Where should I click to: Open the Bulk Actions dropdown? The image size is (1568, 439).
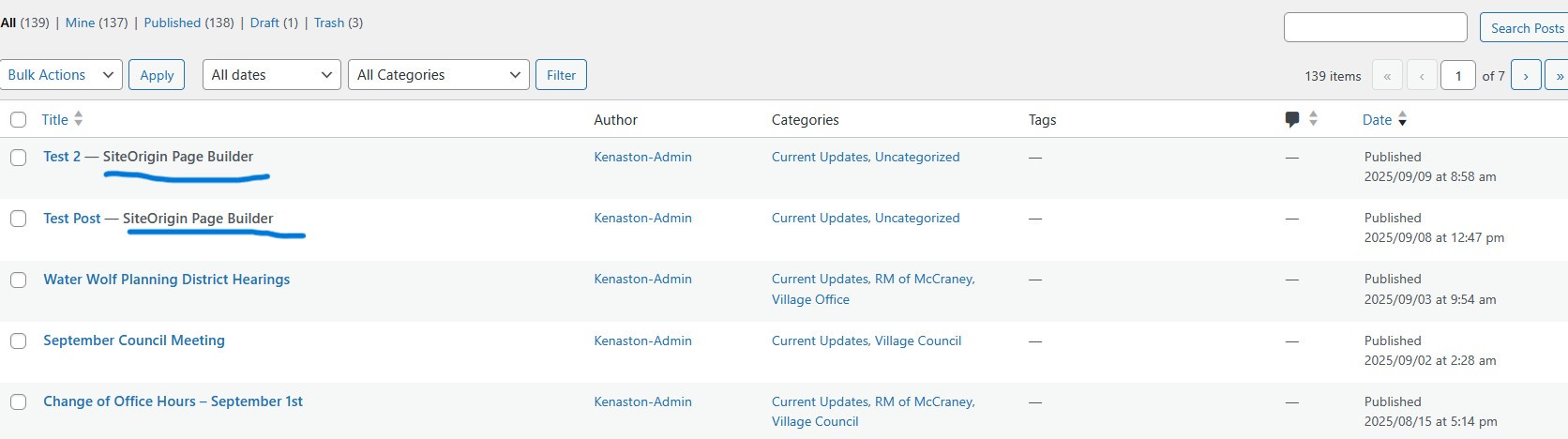click(x=61, y=75)
